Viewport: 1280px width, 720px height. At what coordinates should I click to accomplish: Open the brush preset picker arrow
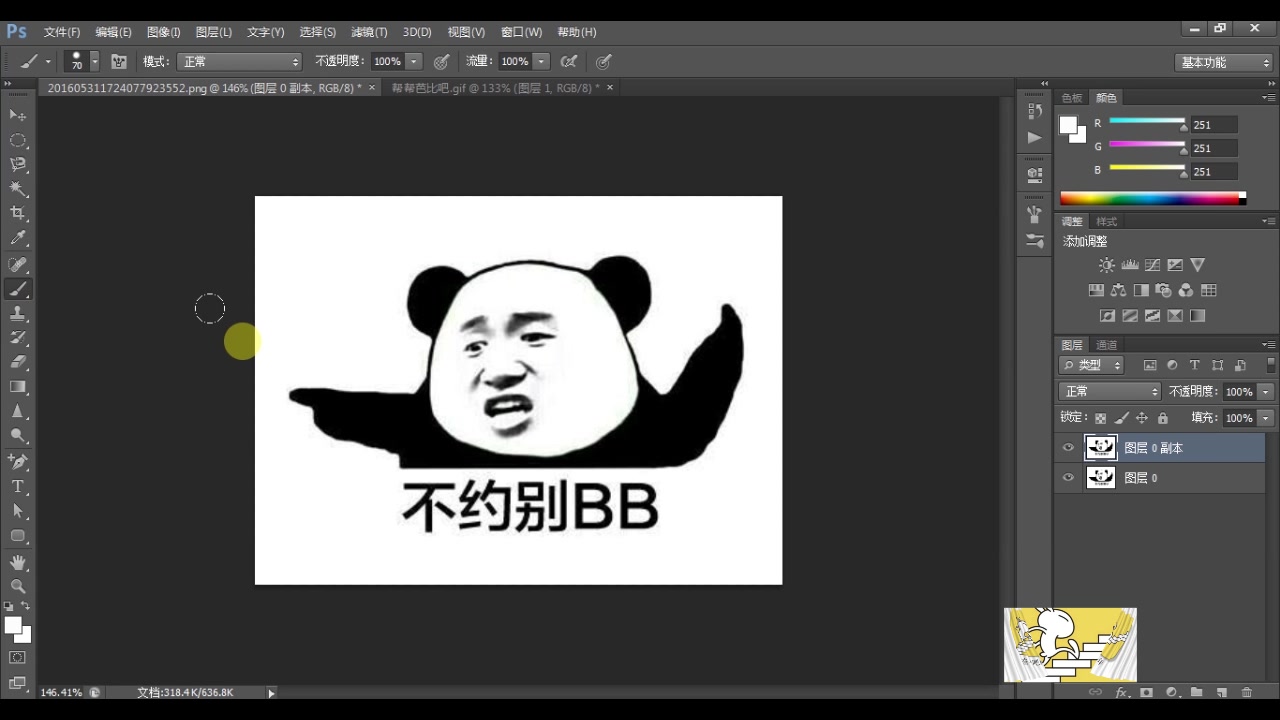(95, 61)
